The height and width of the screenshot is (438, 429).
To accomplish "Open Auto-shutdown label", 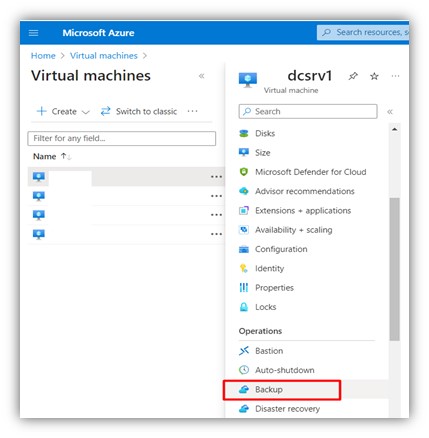I will (x=285, y=370).
